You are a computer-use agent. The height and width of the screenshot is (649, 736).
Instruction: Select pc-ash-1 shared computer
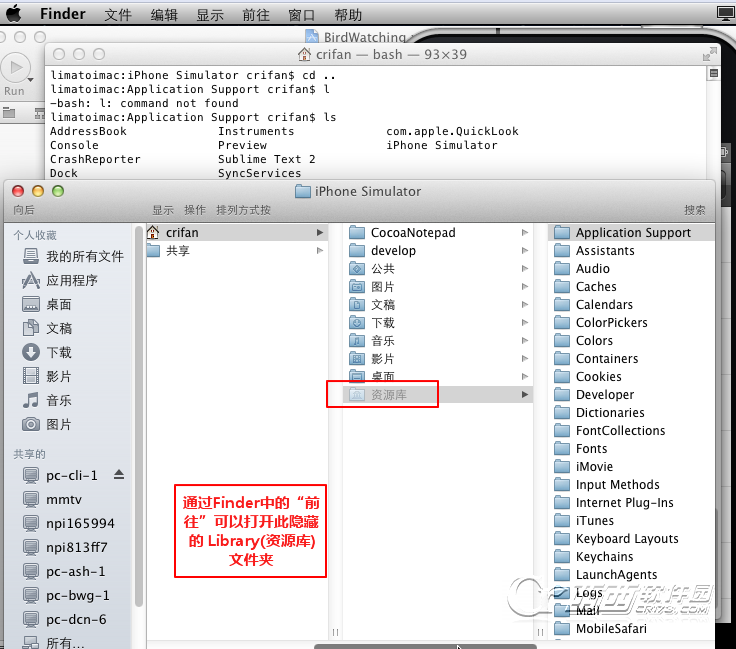pyautogui.click(x=64, y=572)
